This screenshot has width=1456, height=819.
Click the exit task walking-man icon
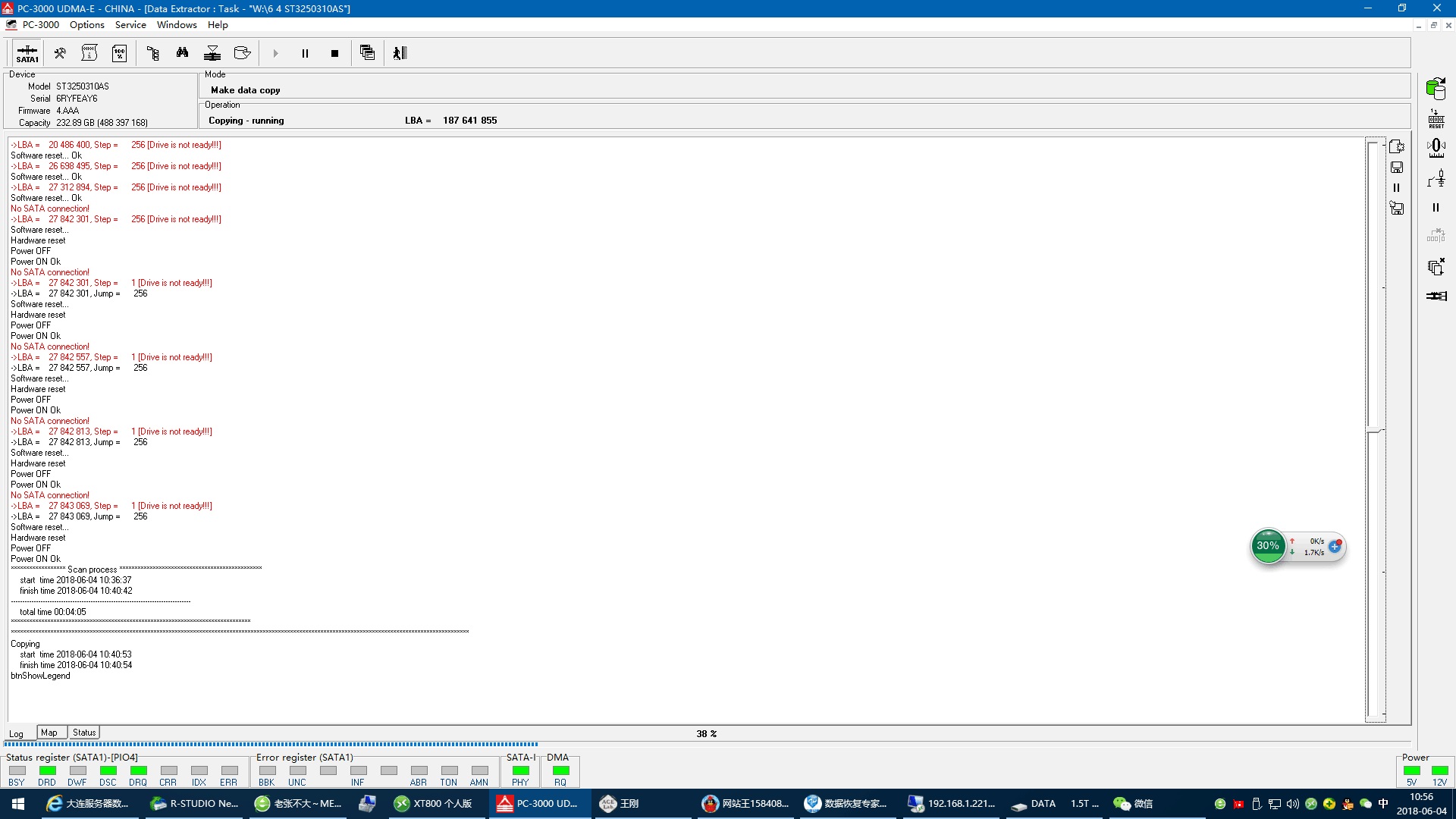[400, 53]
